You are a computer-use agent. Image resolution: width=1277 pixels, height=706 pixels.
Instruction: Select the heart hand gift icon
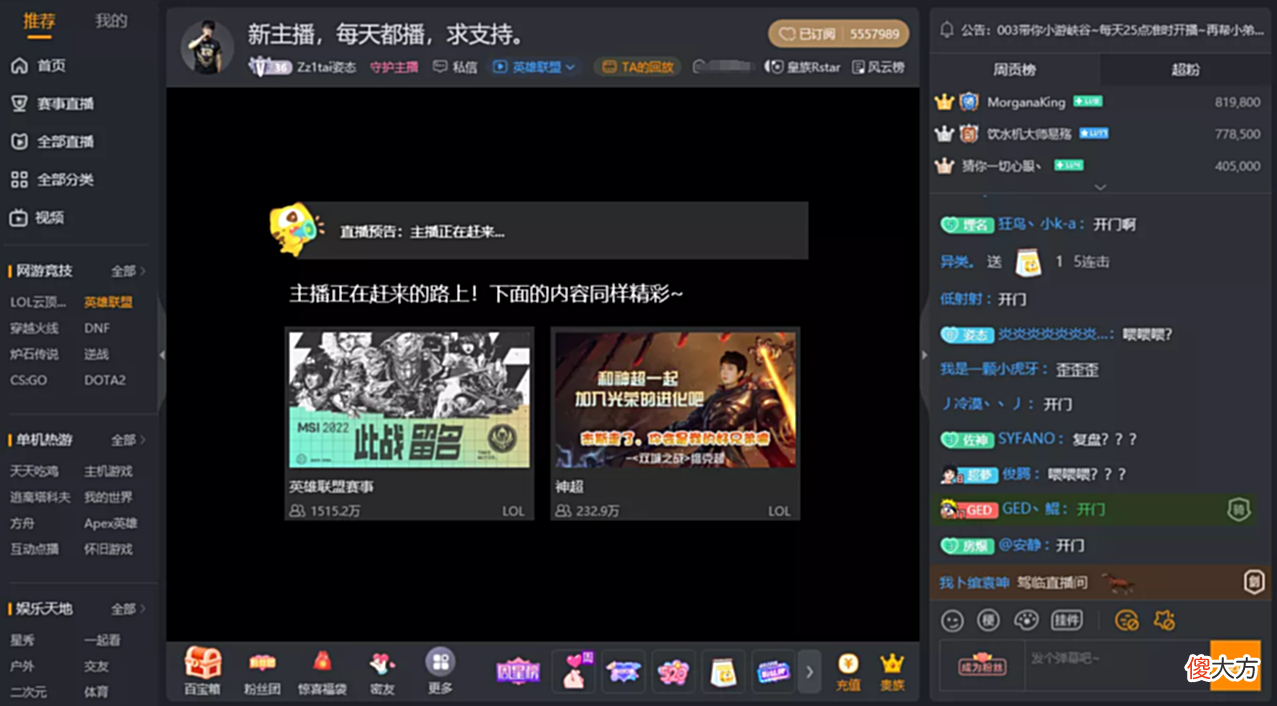coord(573,672)
